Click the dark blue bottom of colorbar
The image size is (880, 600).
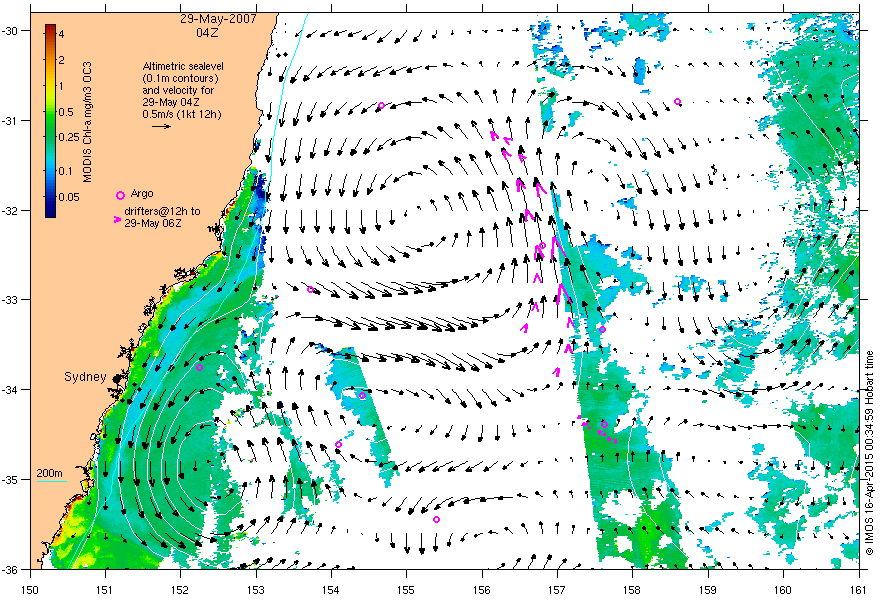click(x=50, y=212)
